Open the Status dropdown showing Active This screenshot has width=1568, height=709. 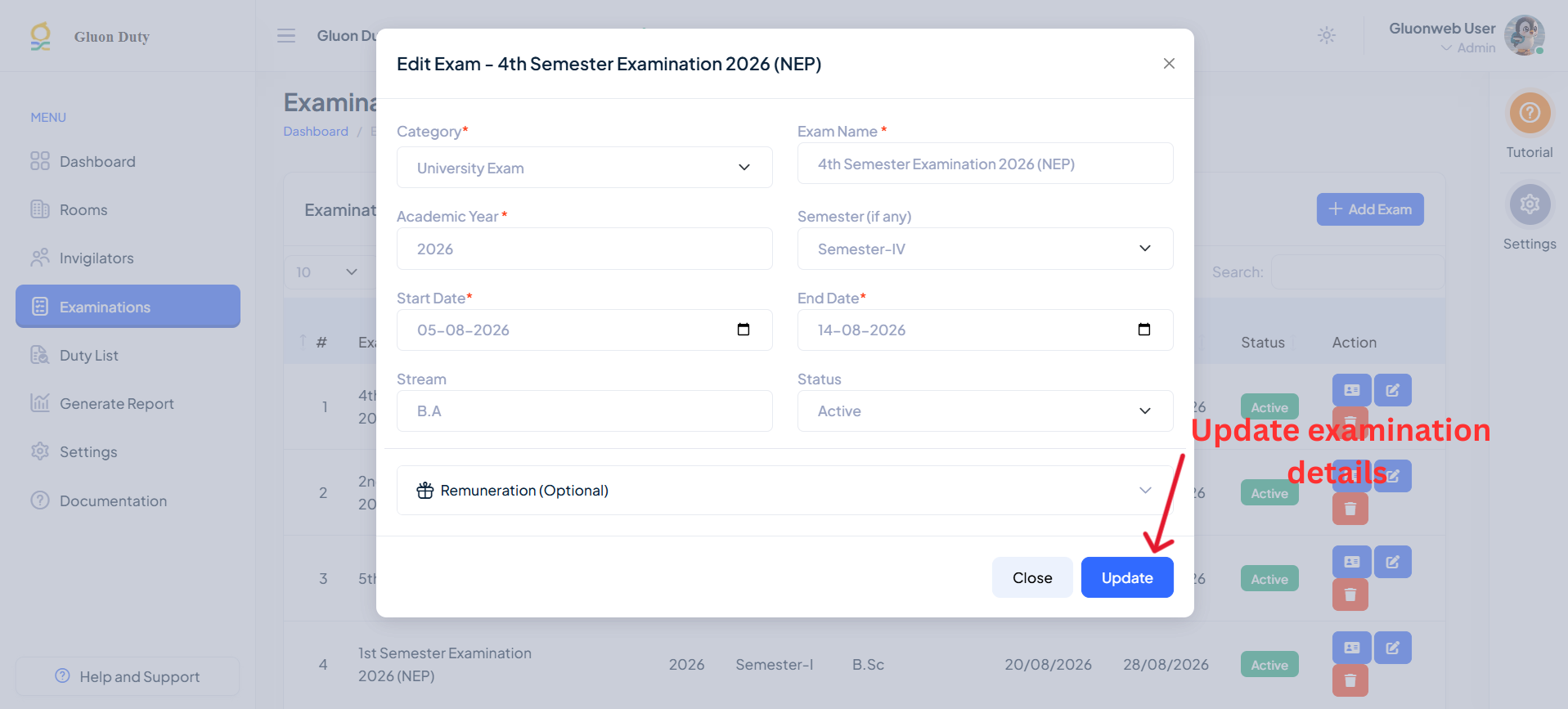[x=985, y=411]
